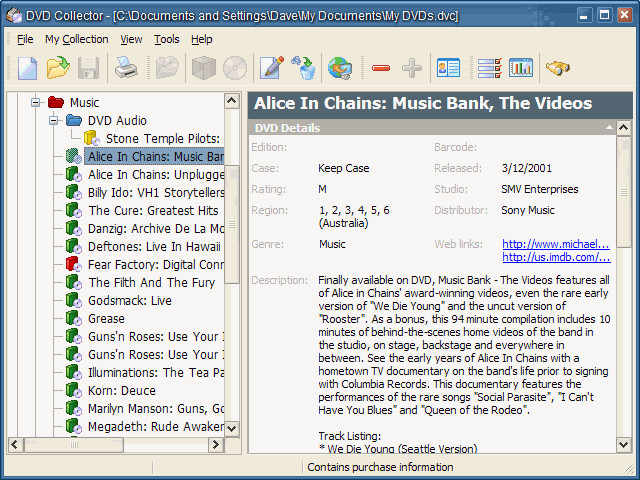Click the green case icon beside Korn: Deuce

coord(73,390)
